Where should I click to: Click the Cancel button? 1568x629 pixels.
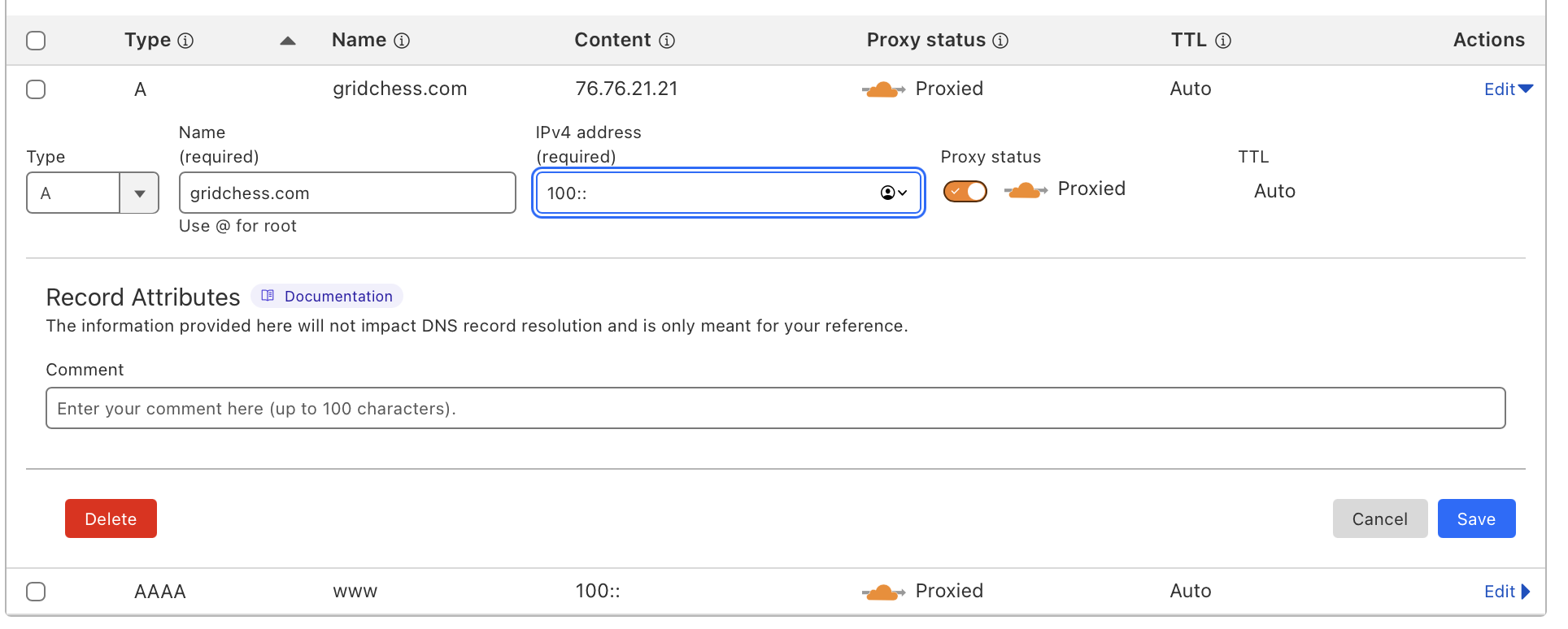point(1379,518)
